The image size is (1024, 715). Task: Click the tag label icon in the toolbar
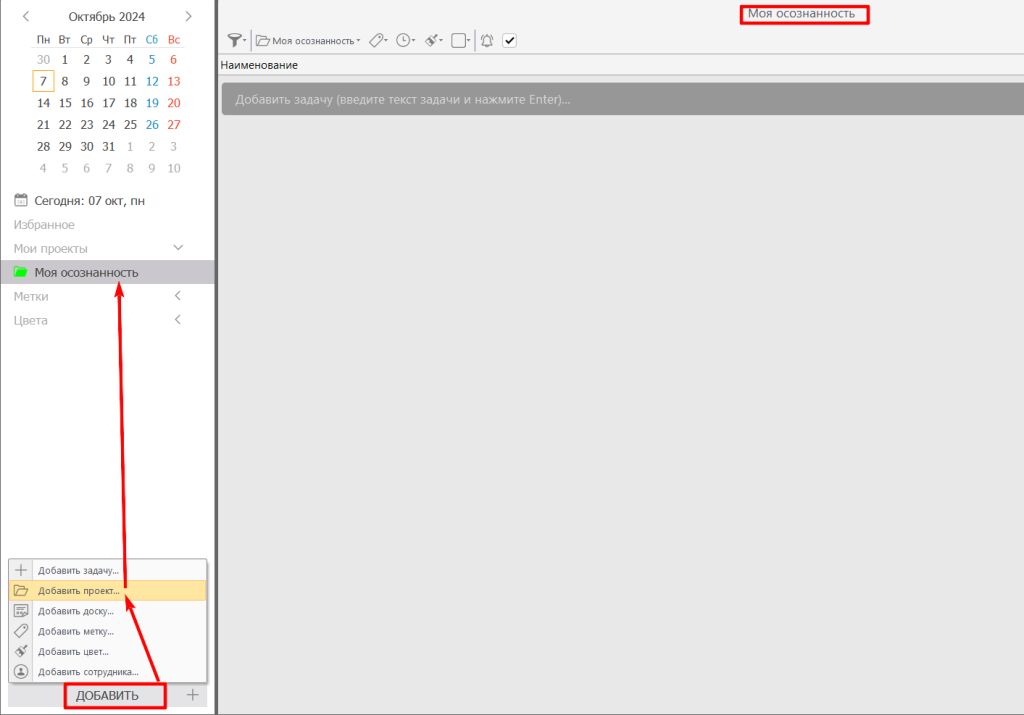[377, 40]
